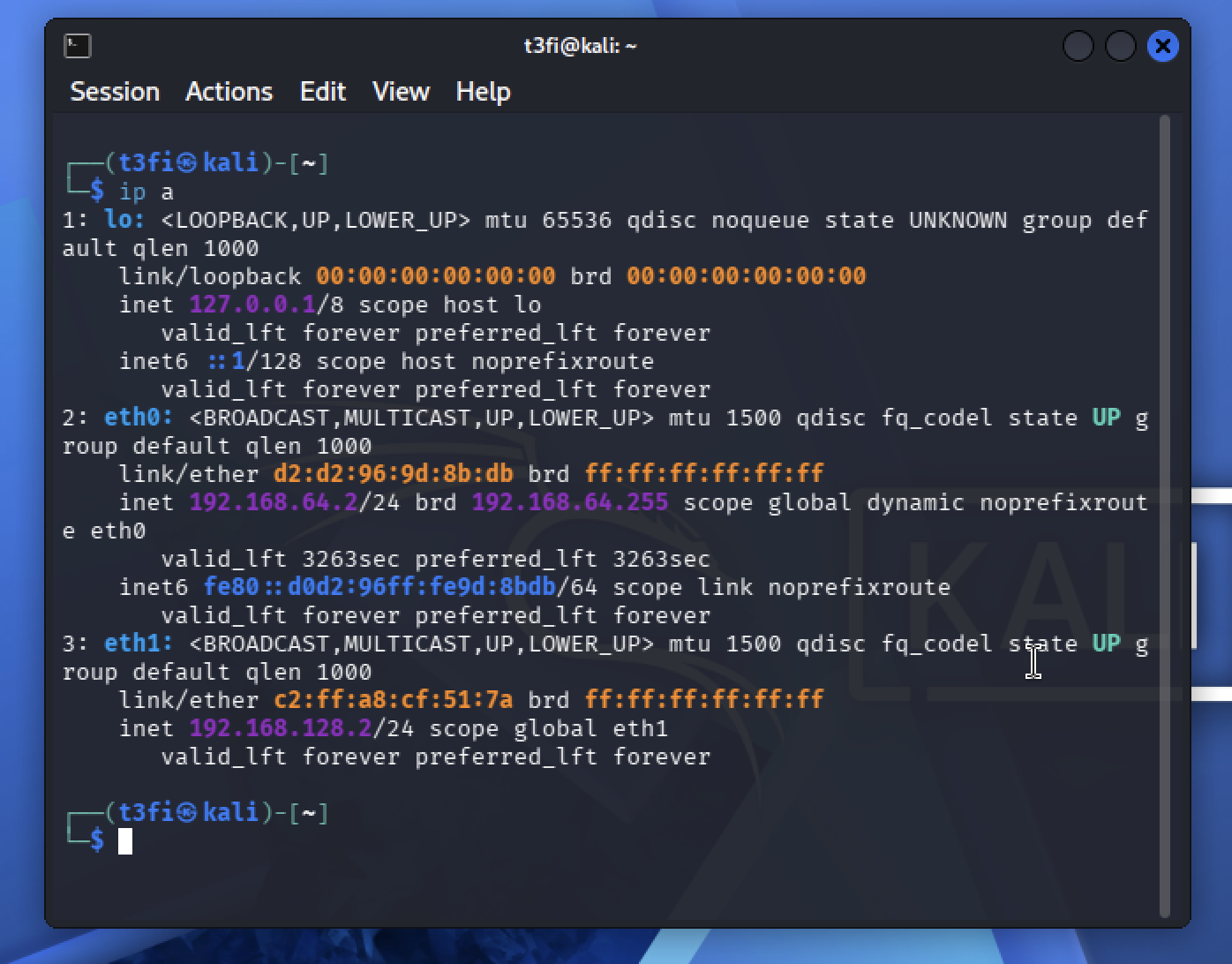Click the IP address 192.168.128.2

click(x=281, y=728)
